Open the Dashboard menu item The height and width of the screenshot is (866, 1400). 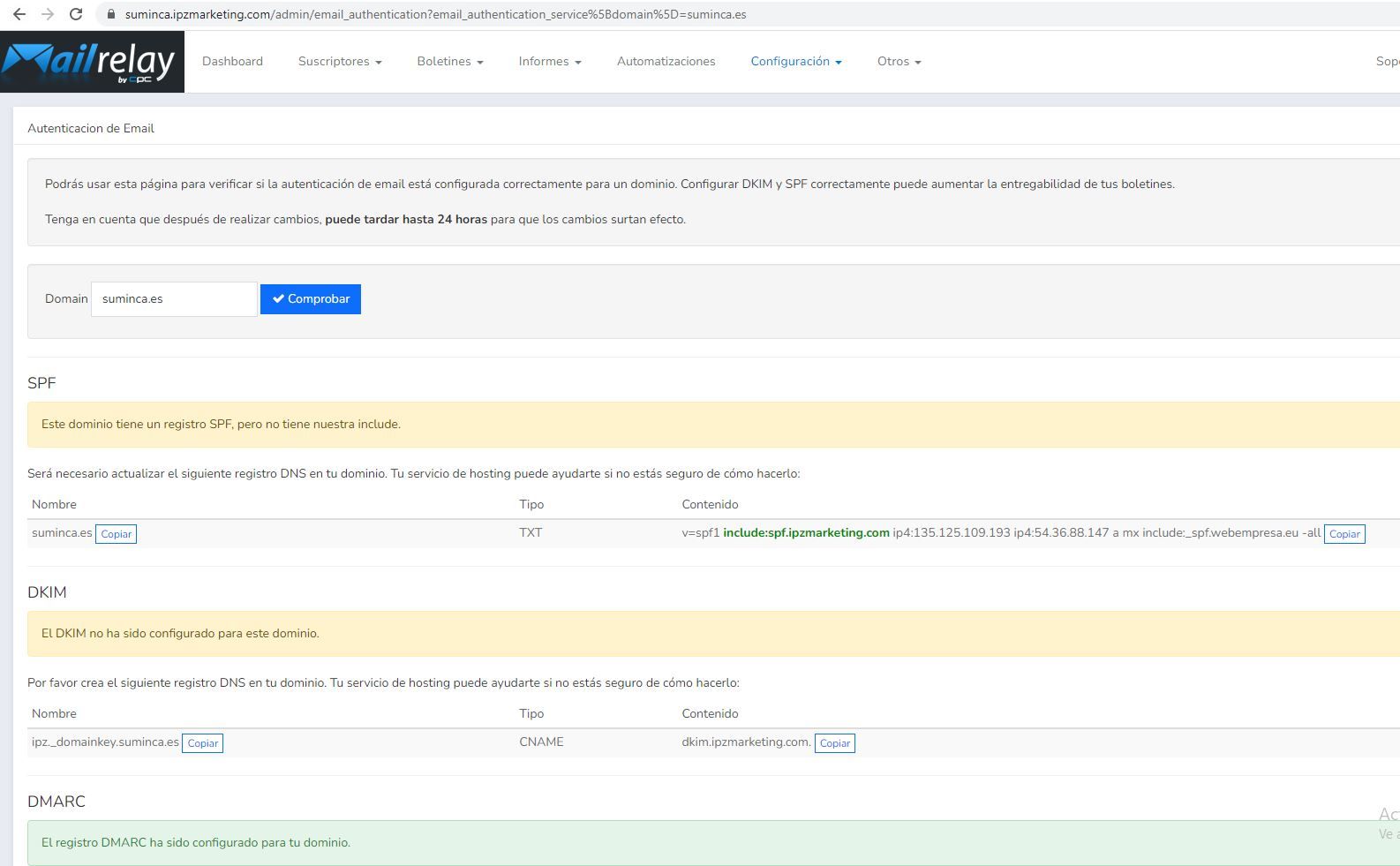pos(232,61)
